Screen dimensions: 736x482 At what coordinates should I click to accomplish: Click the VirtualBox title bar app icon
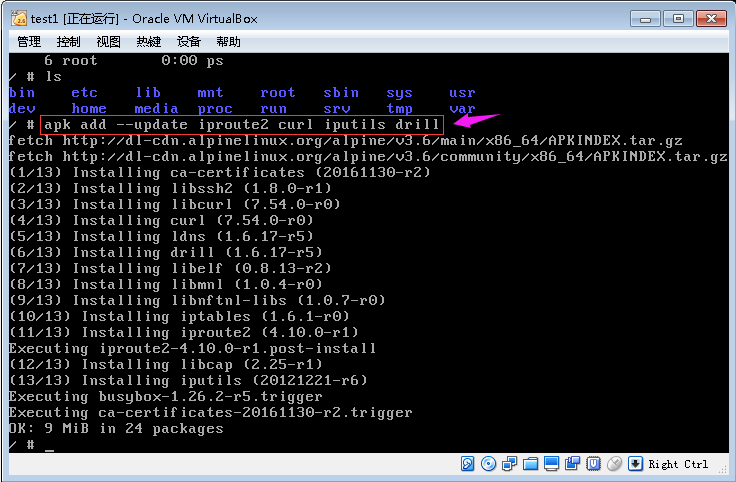click(x=19, y=19)
